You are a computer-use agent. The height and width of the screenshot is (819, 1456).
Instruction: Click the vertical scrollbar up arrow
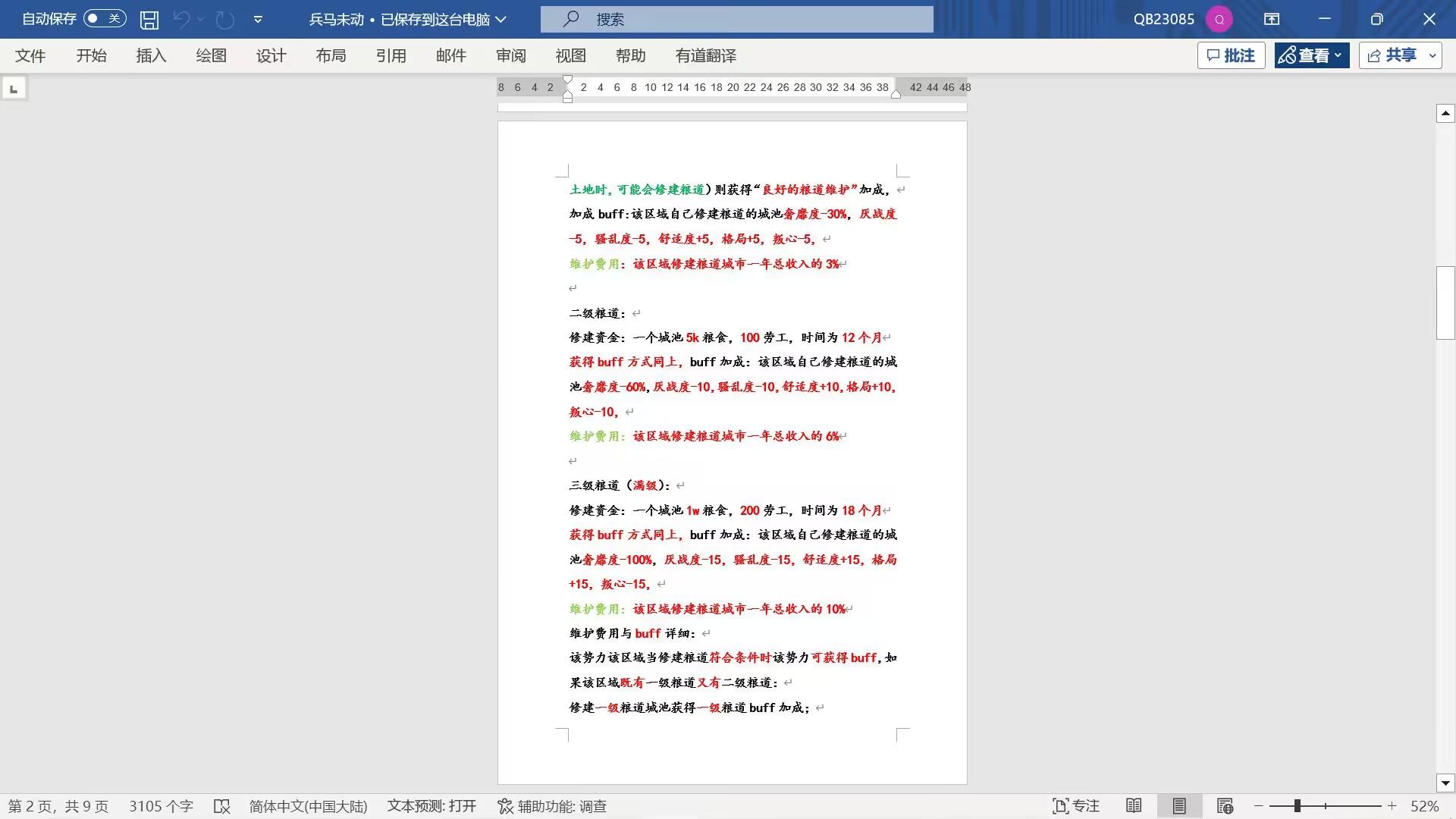pos(1445,114)
